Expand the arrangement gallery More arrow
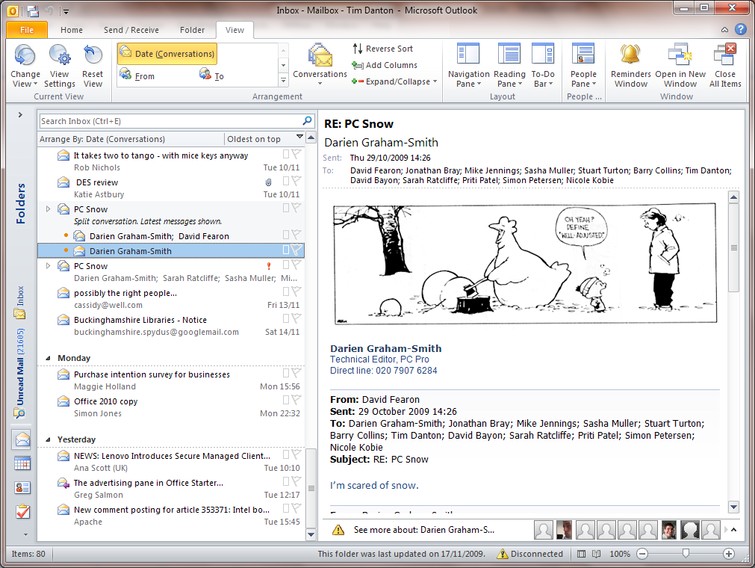This screenshot has height=568, width=755. click(283, 80)
